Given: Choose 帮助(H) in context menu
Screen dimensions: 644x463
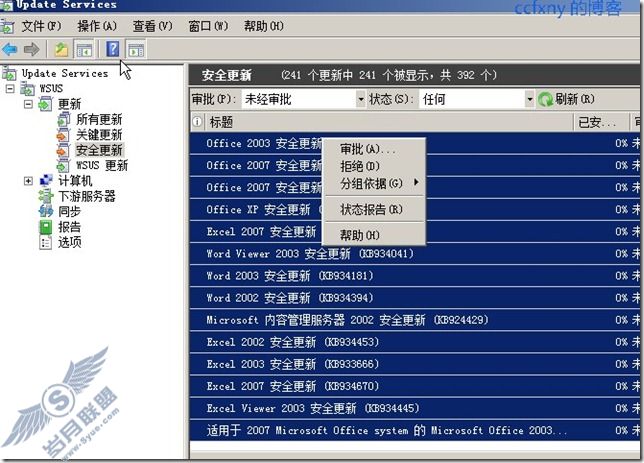Looking at the screenshot, I should pos(374,235).
